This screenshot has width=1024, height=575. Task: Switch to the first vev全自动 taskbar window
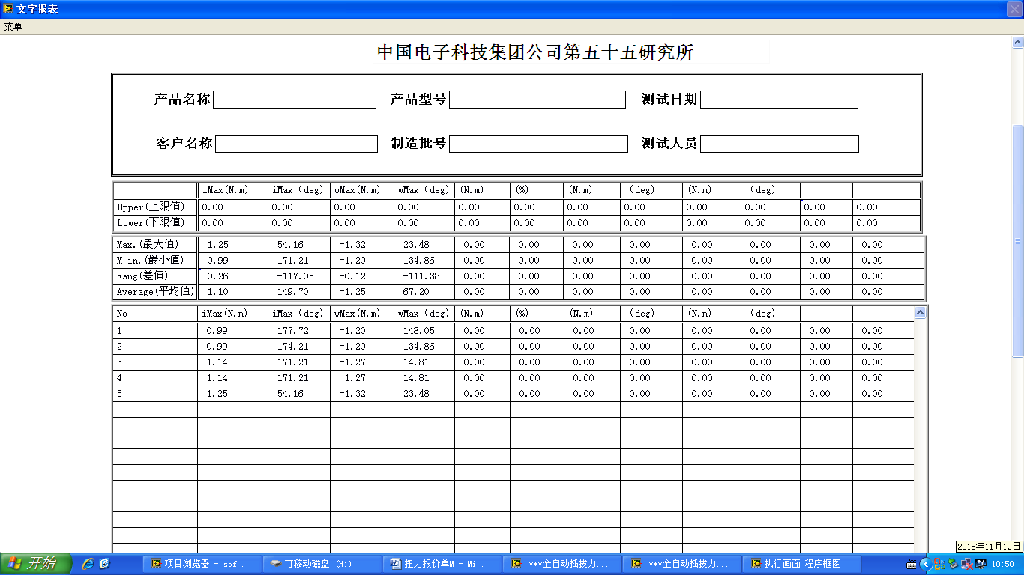[x=561, y=563]
